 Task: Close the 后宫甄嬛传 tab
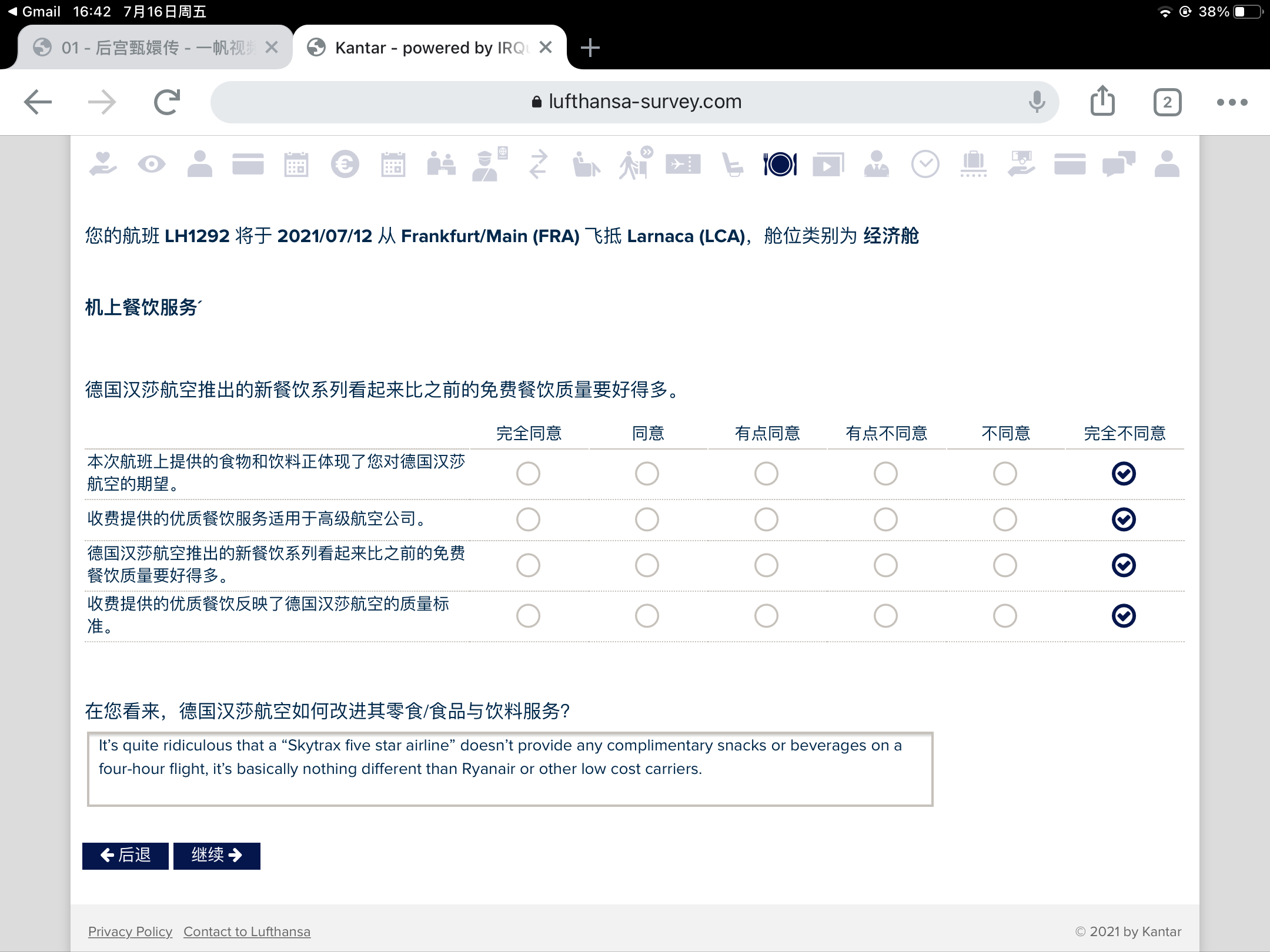[271, 48]
